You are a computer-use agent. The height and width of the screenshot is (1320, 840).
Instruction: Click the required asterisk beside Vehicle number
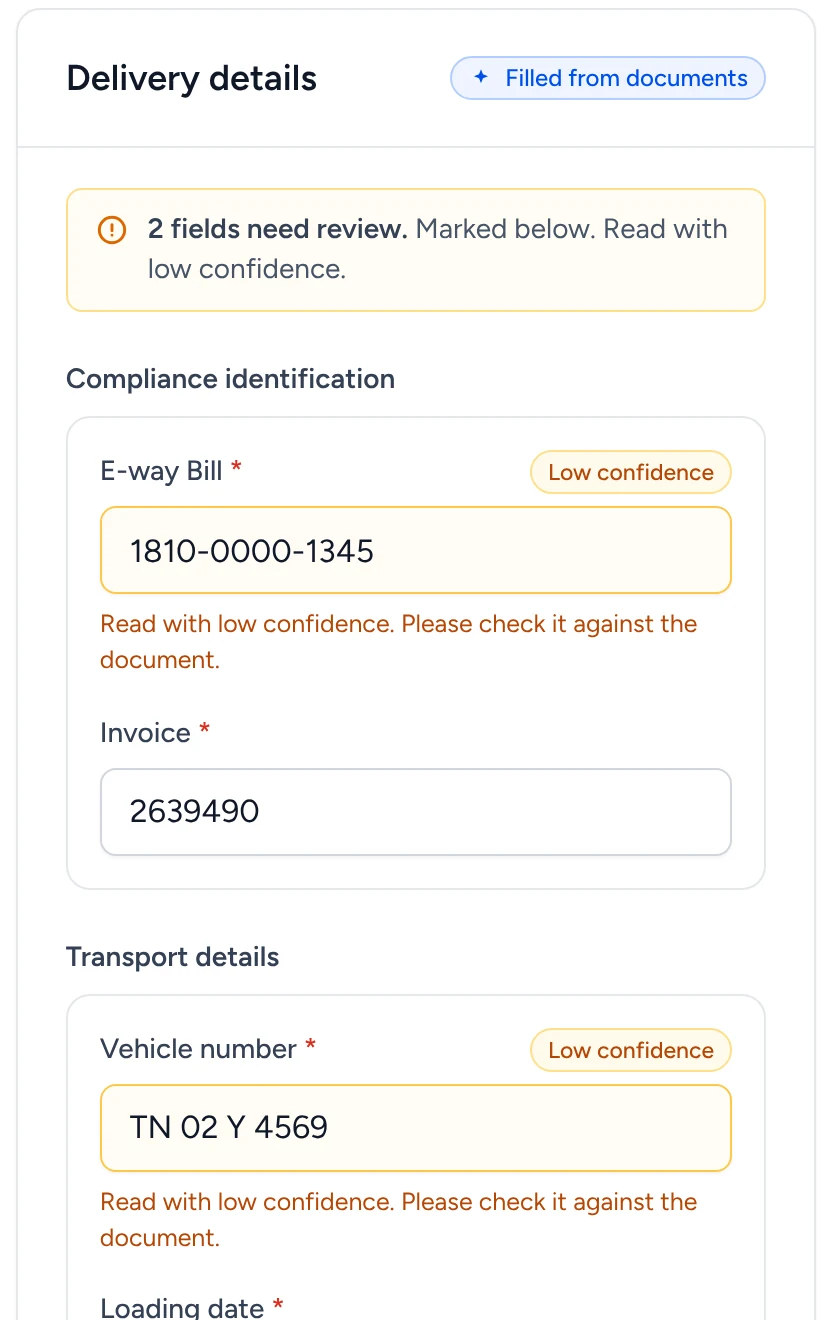[x=311, y=1046]
